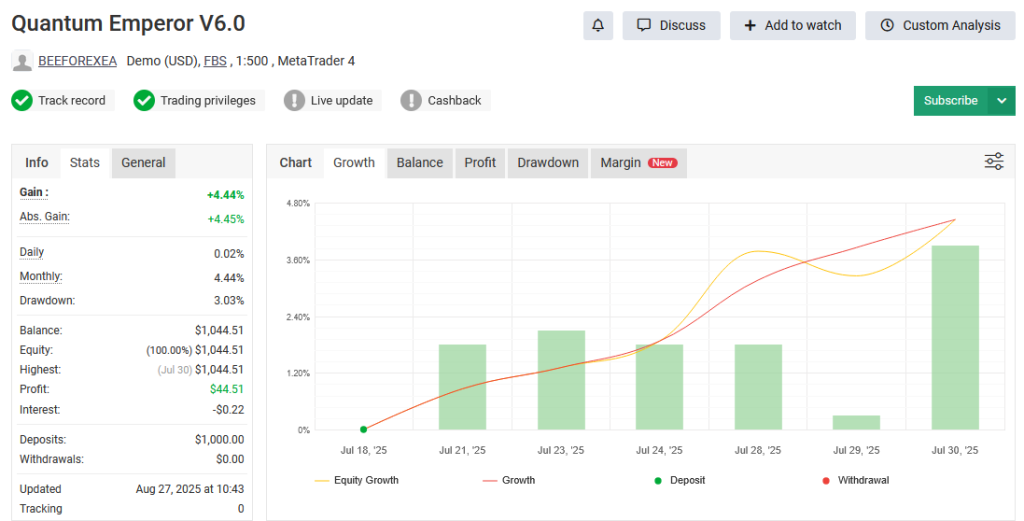Click the Discuss button
The width and height of the screenshot is (1024, 521).
(x=671, y=26)
